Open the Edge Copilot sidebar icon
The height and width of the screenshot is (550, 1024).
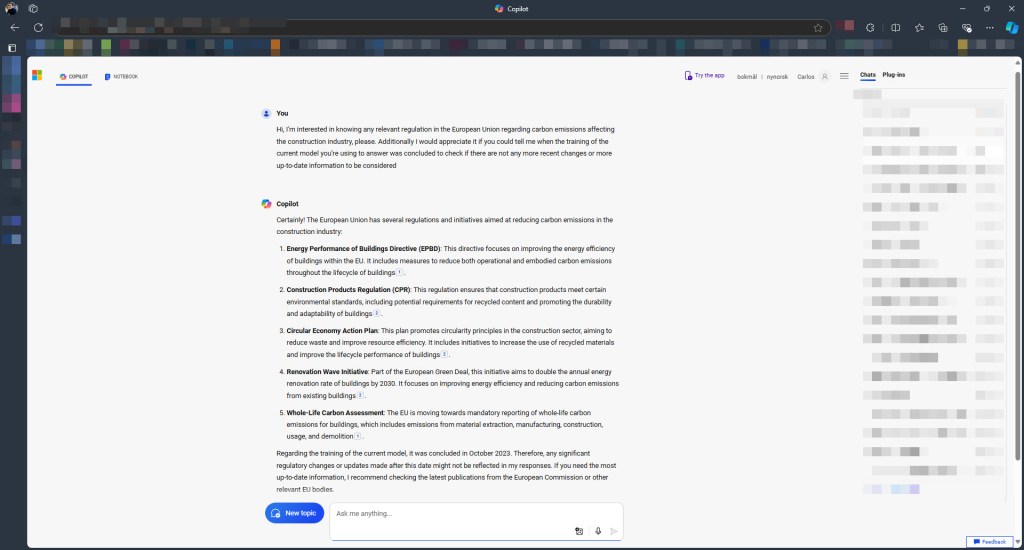1012,27
